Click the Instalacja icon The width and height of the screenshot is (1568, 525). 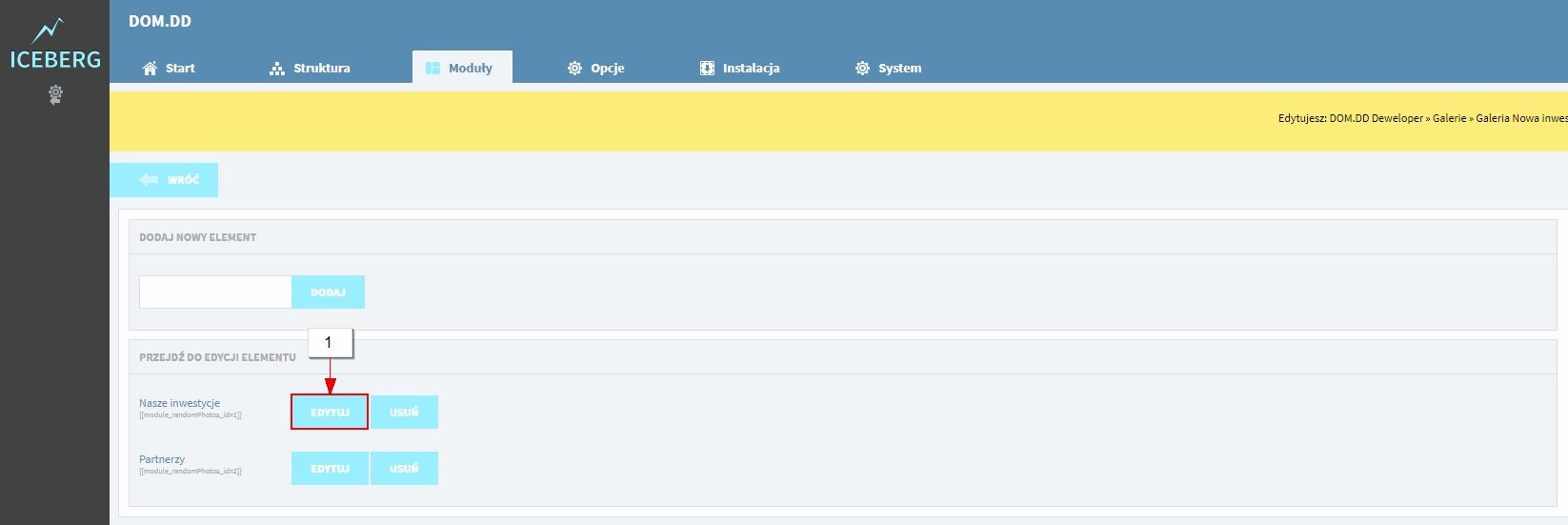(707, 68)
